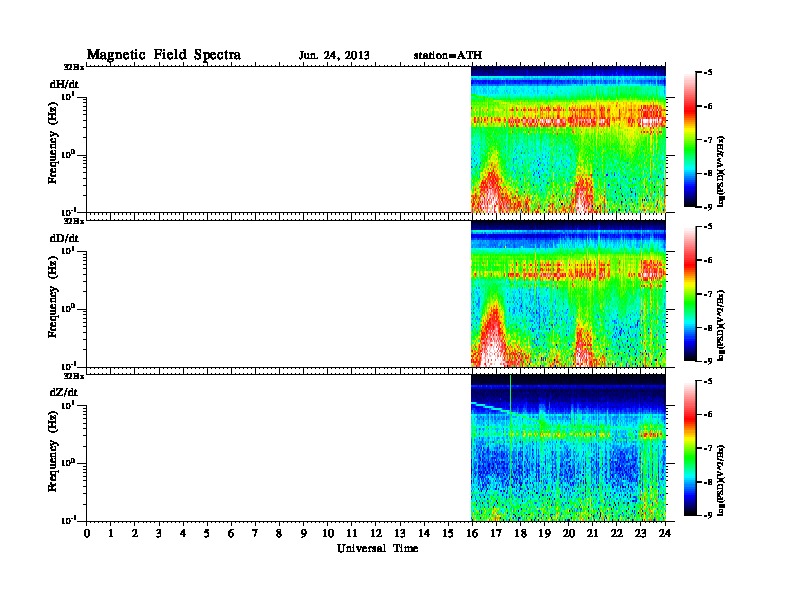The width and height of the screenshot is (792, 612).
Task: Click the "station=ATH" label
Action: click(x=448, y=56)
